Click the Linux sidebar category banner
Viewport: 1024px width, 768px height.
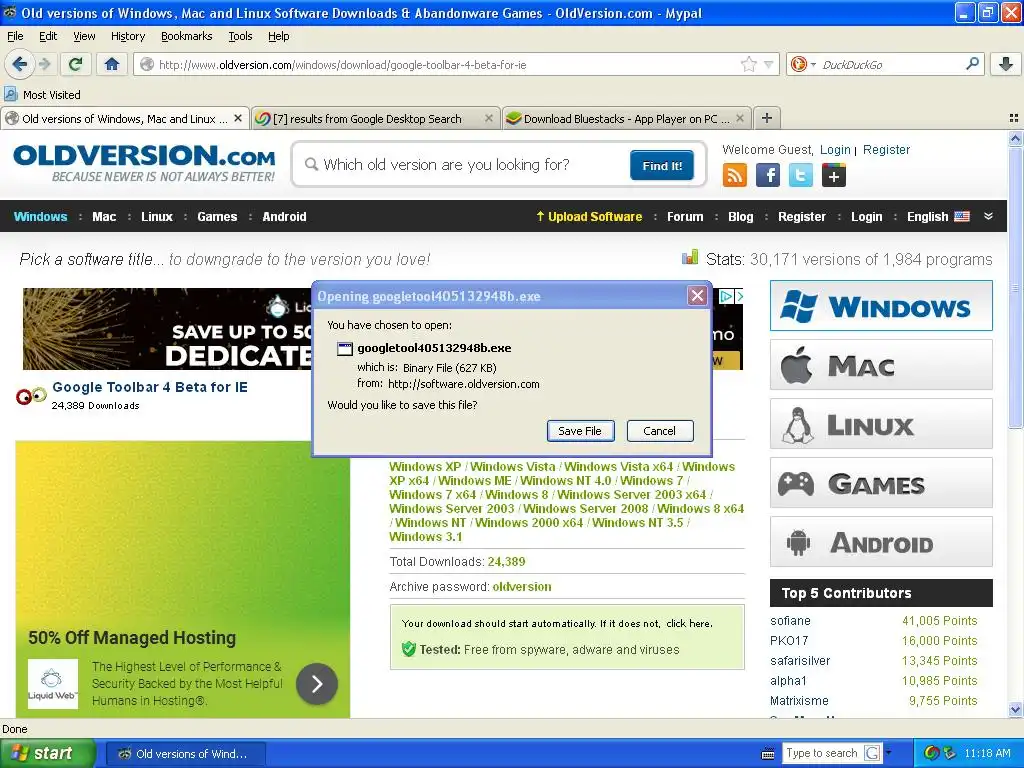[x=881, y=424]
